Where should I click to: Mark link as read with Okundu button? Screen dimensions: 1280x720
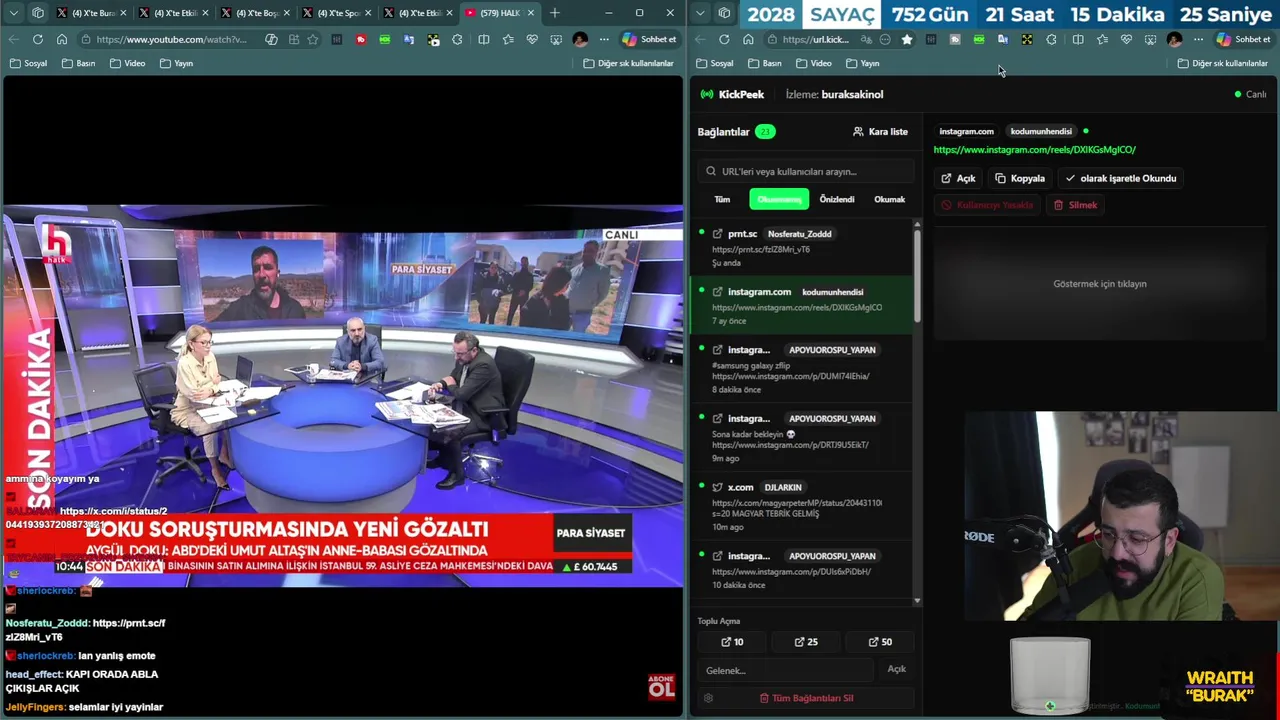(x=1121, y=178)
